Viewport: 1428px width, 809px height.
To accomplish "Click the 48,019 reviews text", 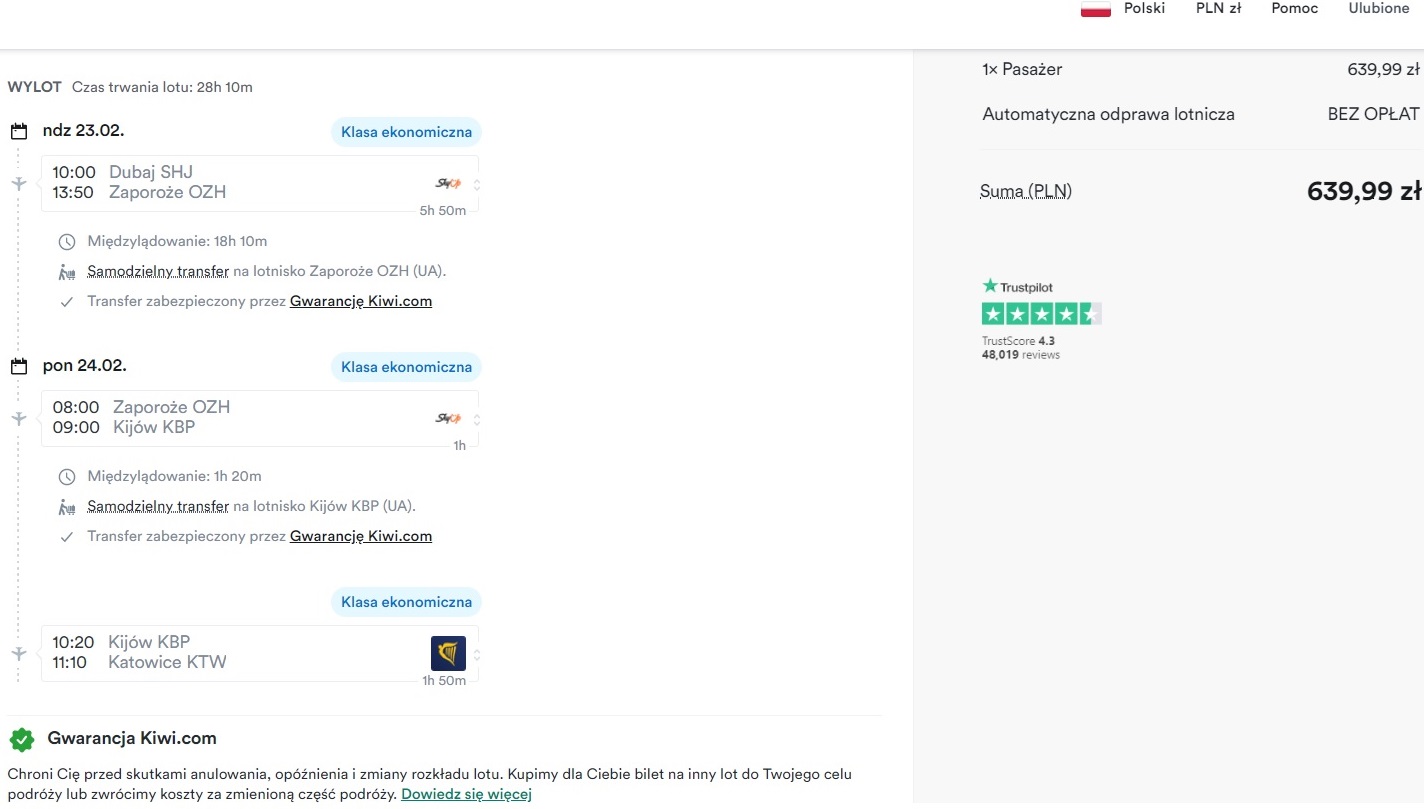I will click(x=1021, y=355).
